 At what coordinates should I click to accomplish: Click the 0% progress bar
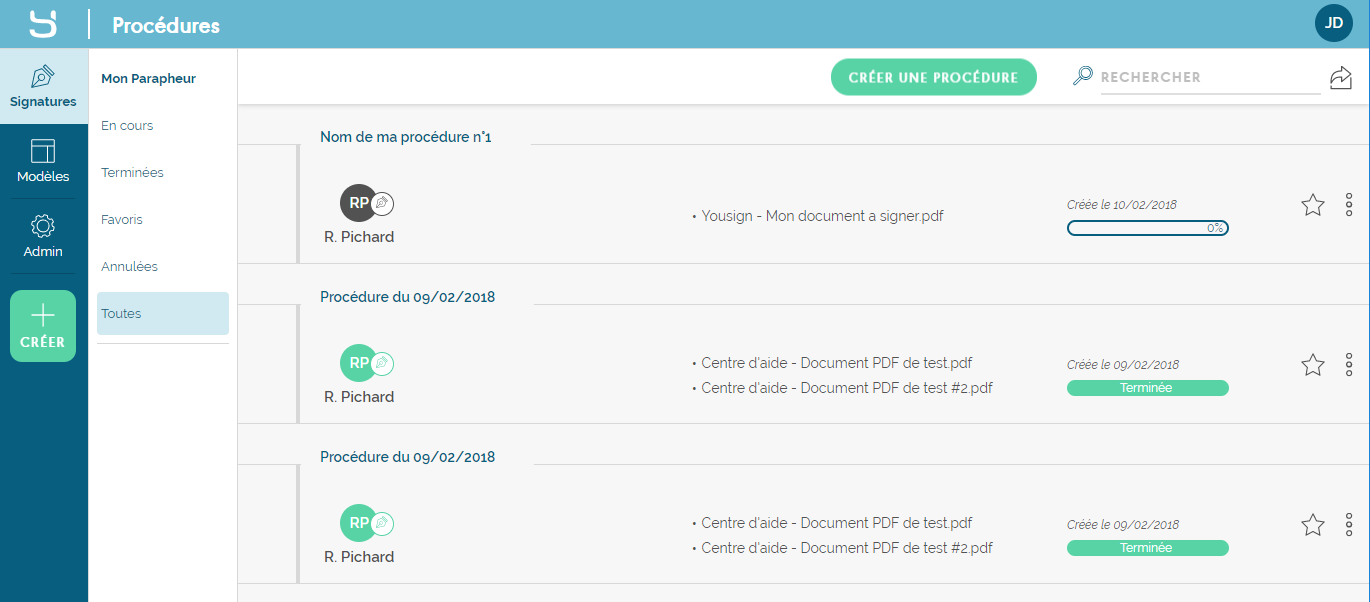[x=1148, y=228]
